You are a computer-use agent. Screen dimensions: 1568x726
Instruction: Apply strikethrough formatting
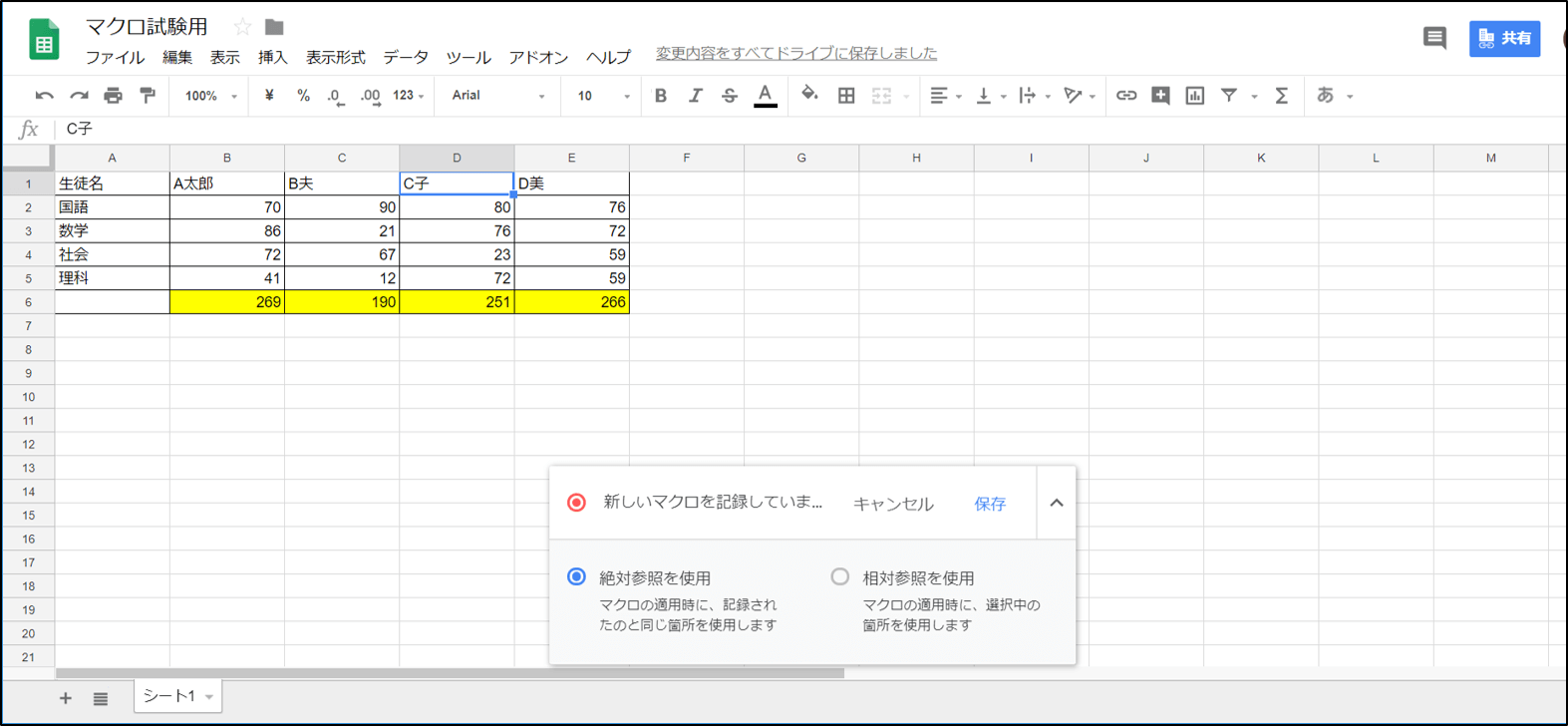730,96
